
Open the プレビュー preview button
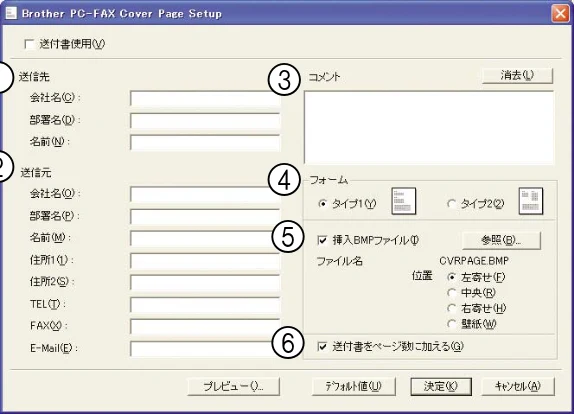pyautogui.click(x=234, y=387)
